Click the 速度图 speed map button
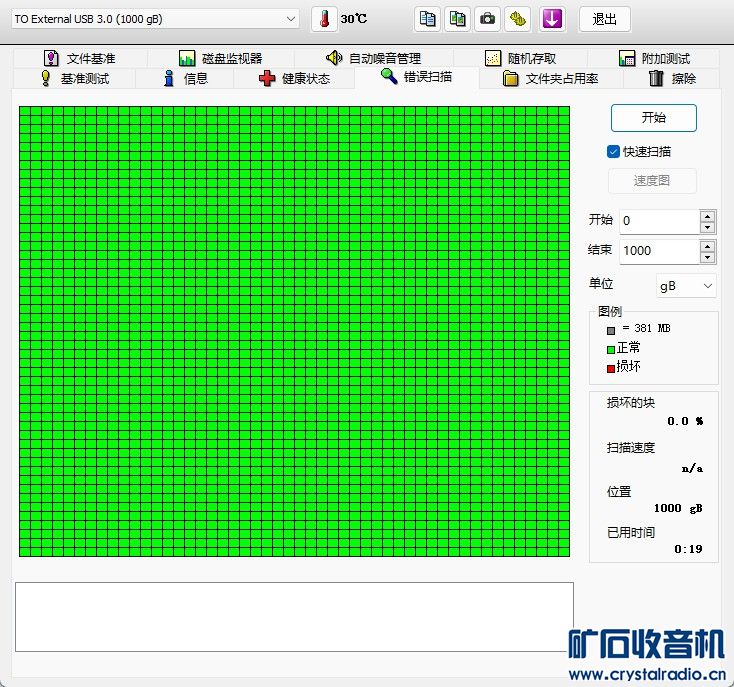 coord(652,181)
